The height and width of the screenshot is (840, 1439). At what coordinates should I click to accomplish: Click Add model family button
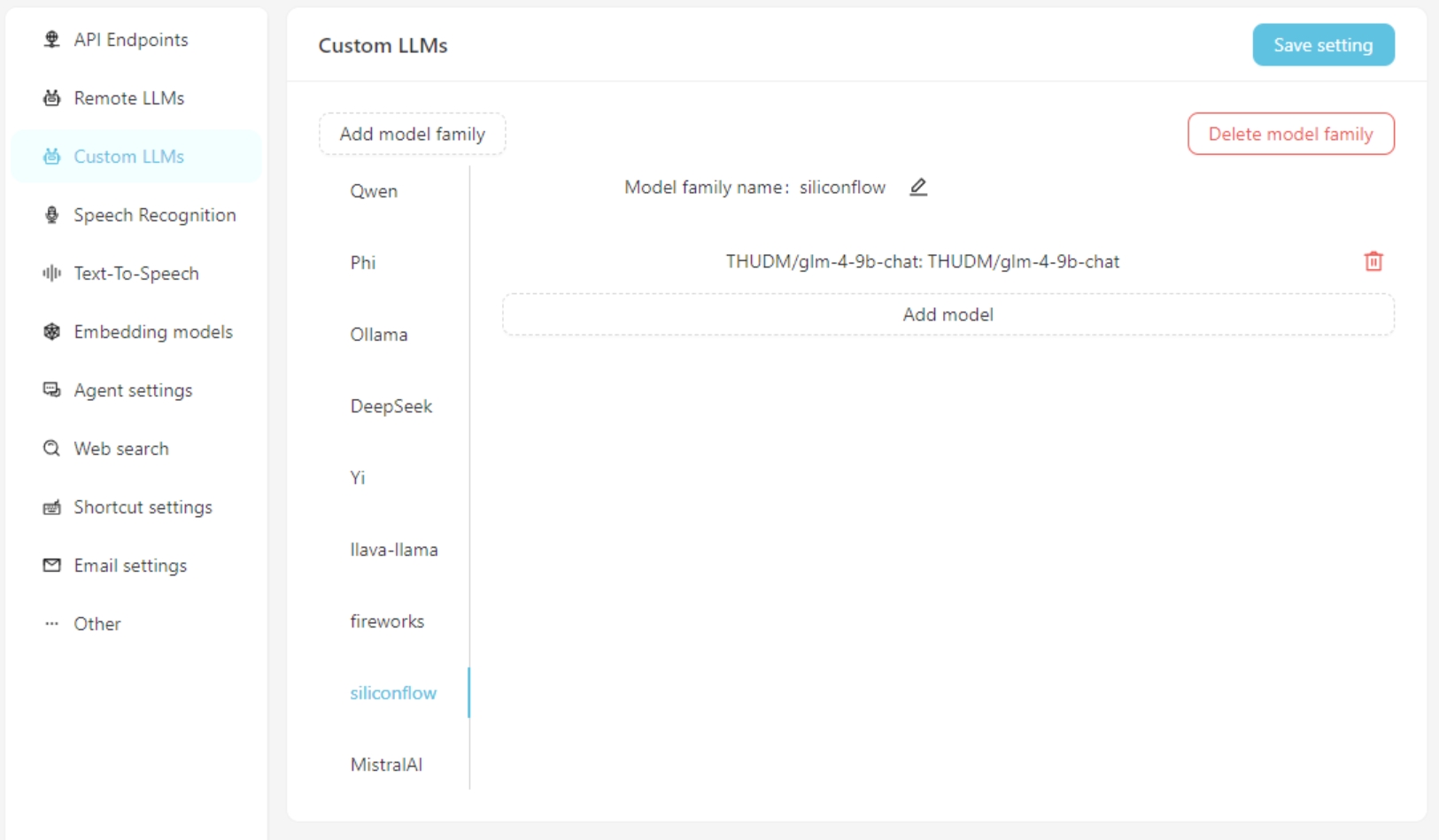413,134
